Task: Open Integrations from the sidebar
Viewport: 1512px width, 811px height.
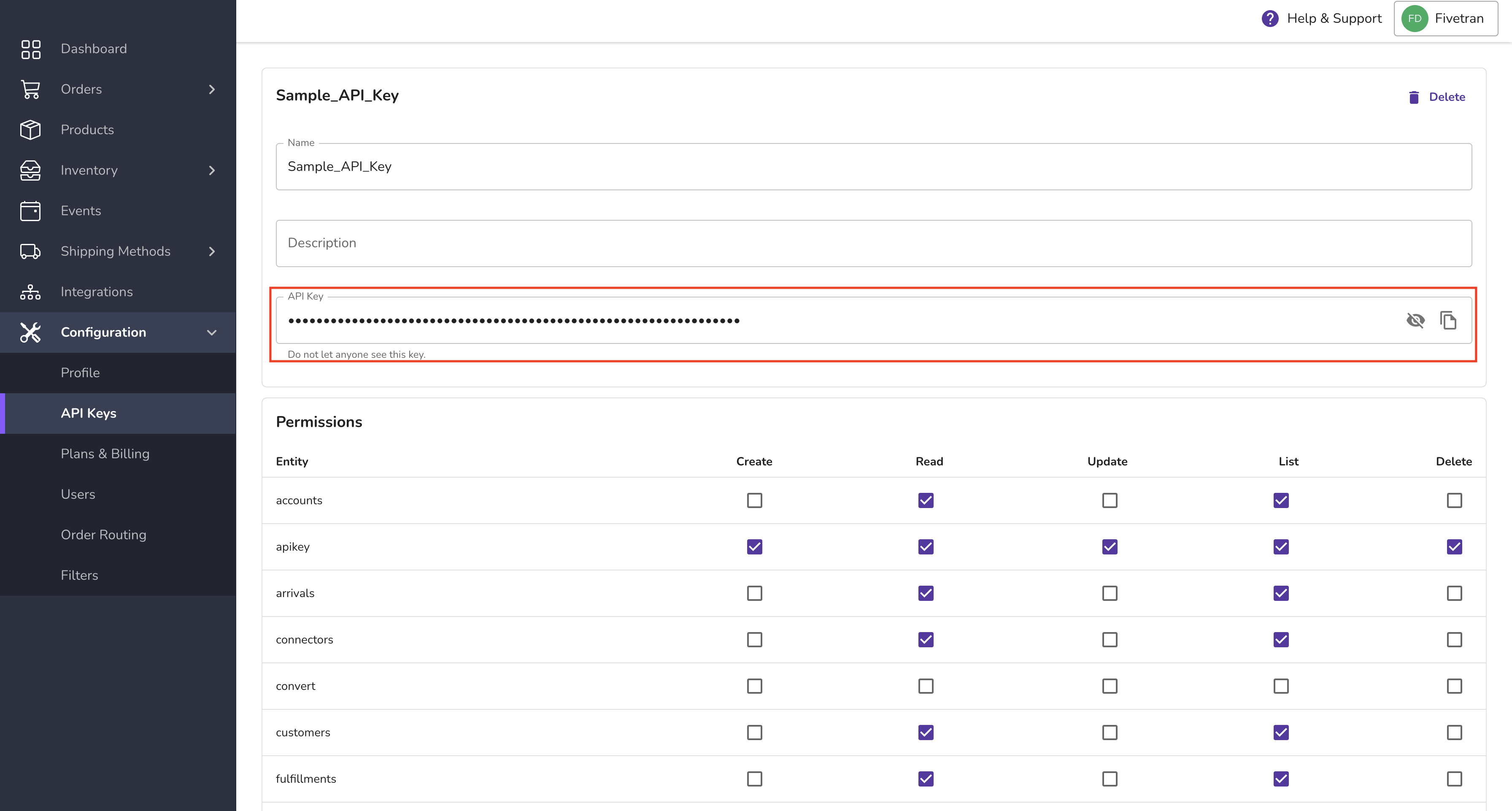Action: pos(97,292)
